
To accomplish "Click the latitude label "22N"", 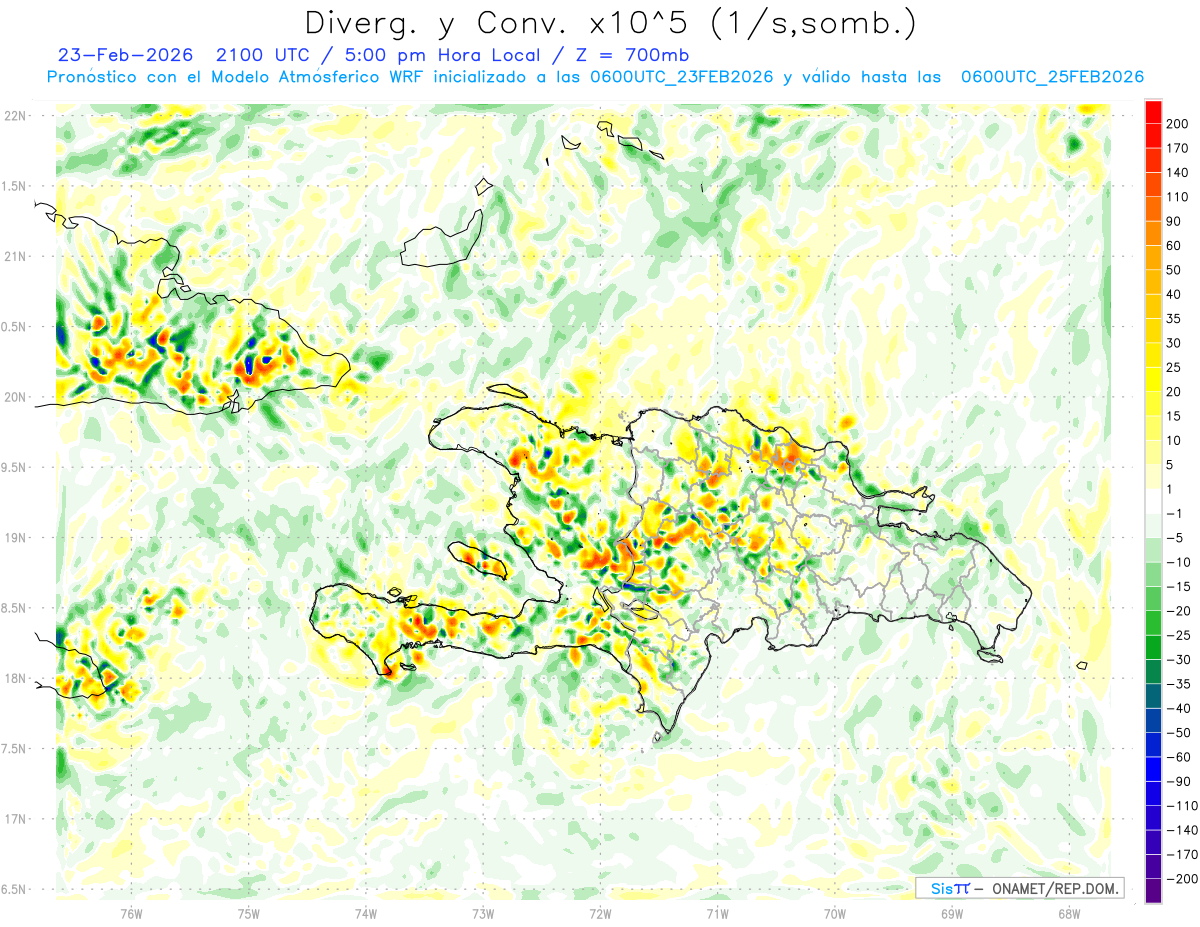I will [14, 116].
